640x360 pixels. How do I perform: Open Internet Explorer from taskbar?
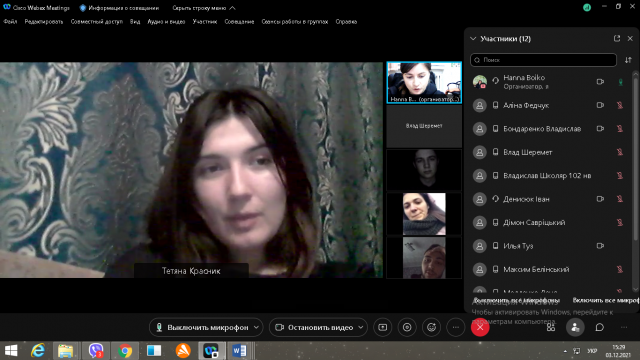[38, 351]
